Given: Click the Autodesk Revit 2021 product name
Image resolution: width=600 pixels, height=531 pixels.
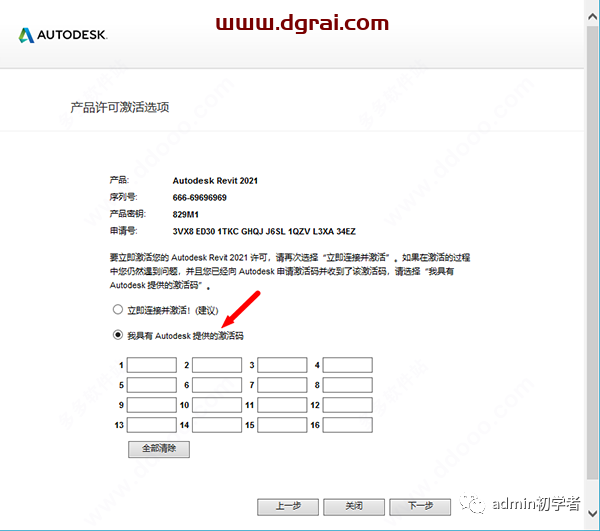Looking at the screenshot, I should [215, 181].
